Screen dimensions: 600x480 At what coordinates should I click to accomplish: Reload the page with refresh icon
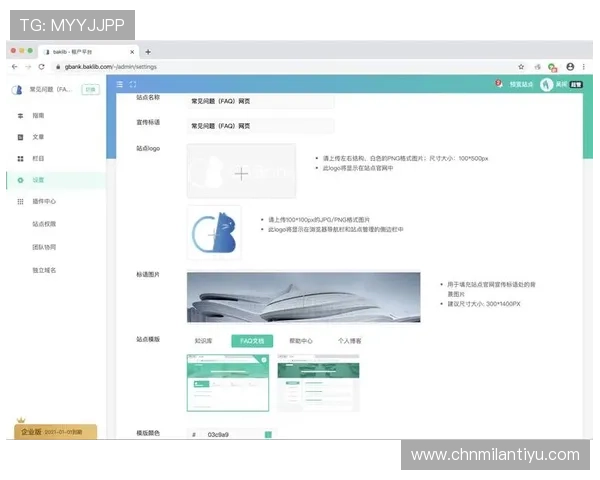point(41,67)
